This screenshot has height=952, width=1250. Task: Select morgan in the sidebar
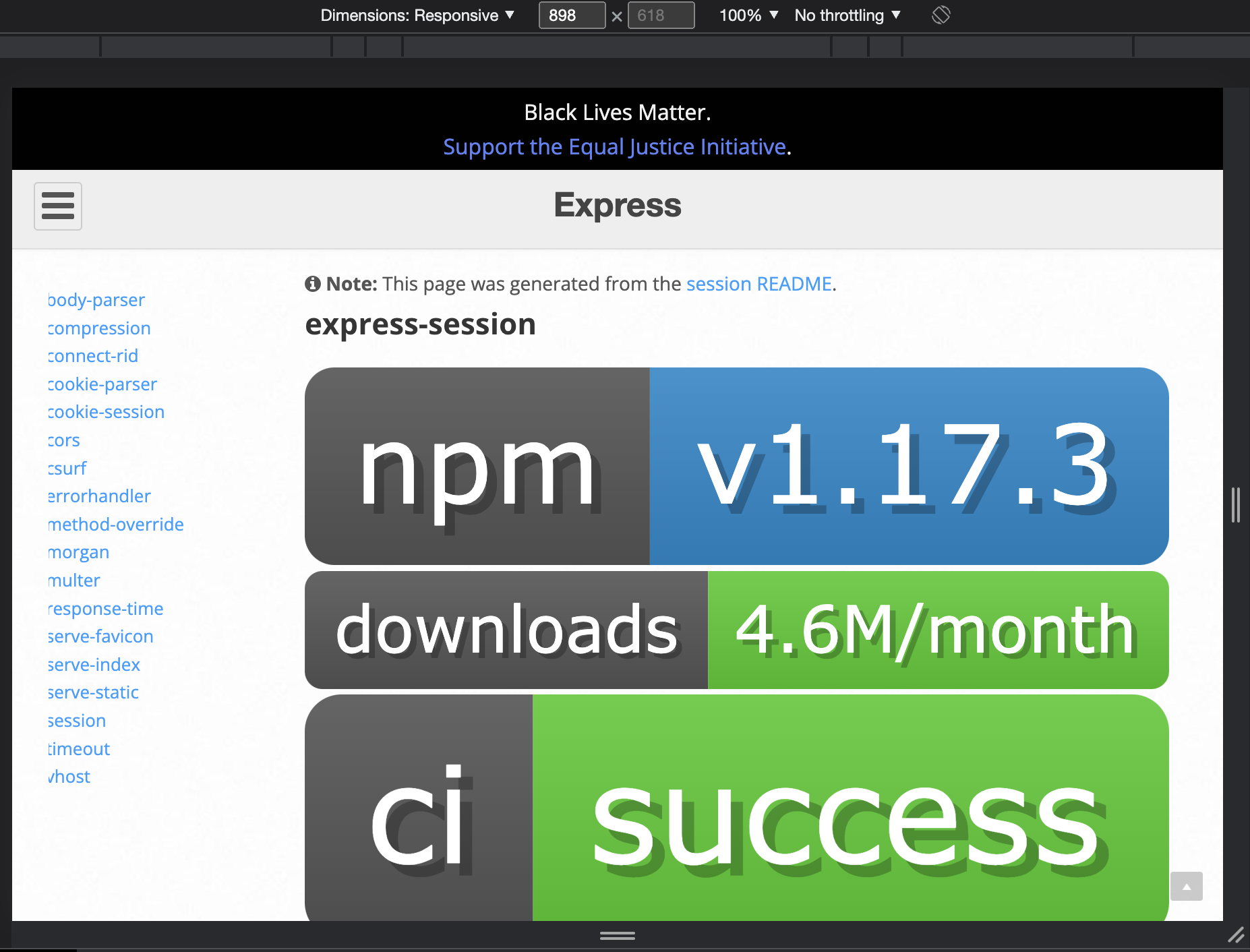coord(78,552)
